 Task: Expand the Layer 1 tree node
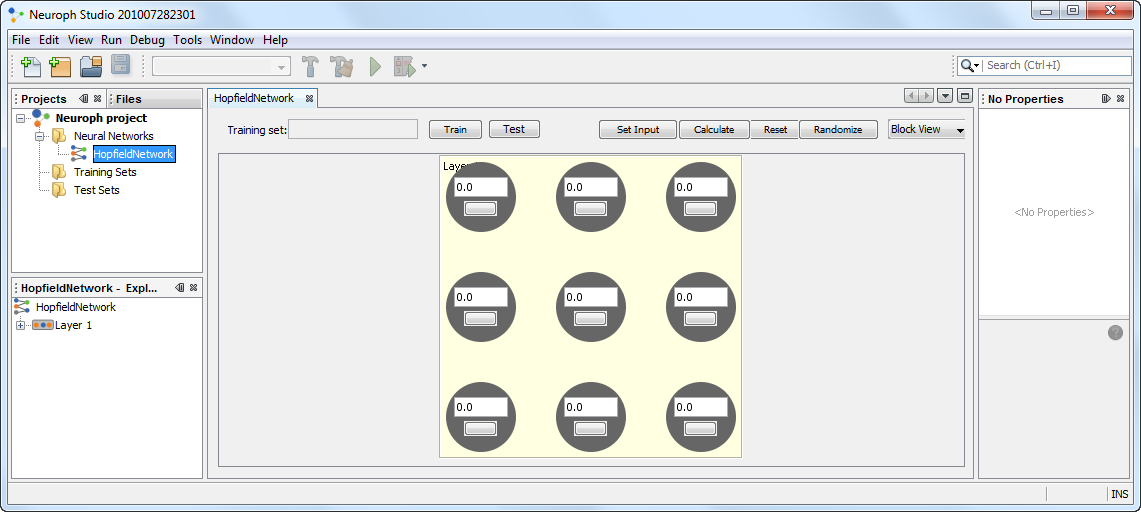[20, 325]
